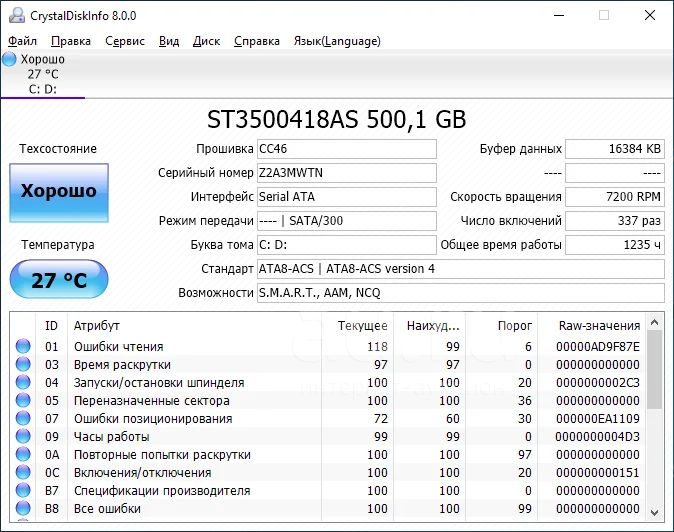
Task: Open the Правка menu
Action: point(71,41)
